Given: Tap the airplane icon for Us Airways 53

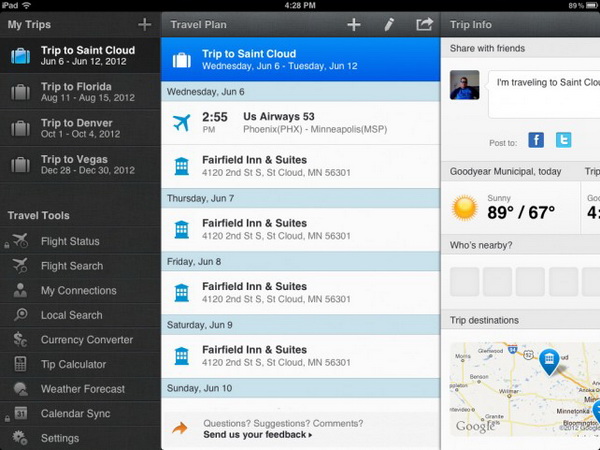Looking at the screenshot, I should (x=181, y=123).
